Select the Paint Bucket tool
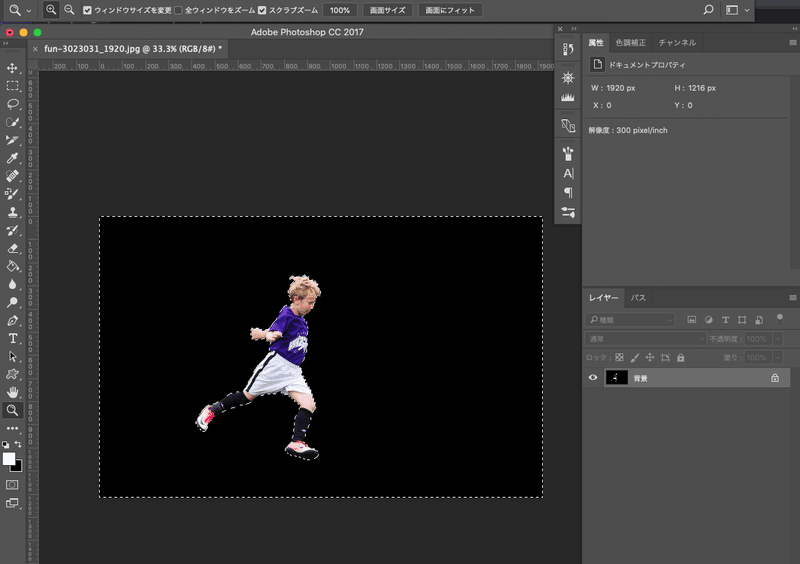This screenshot has width=800, height=564. coord(12,266)
